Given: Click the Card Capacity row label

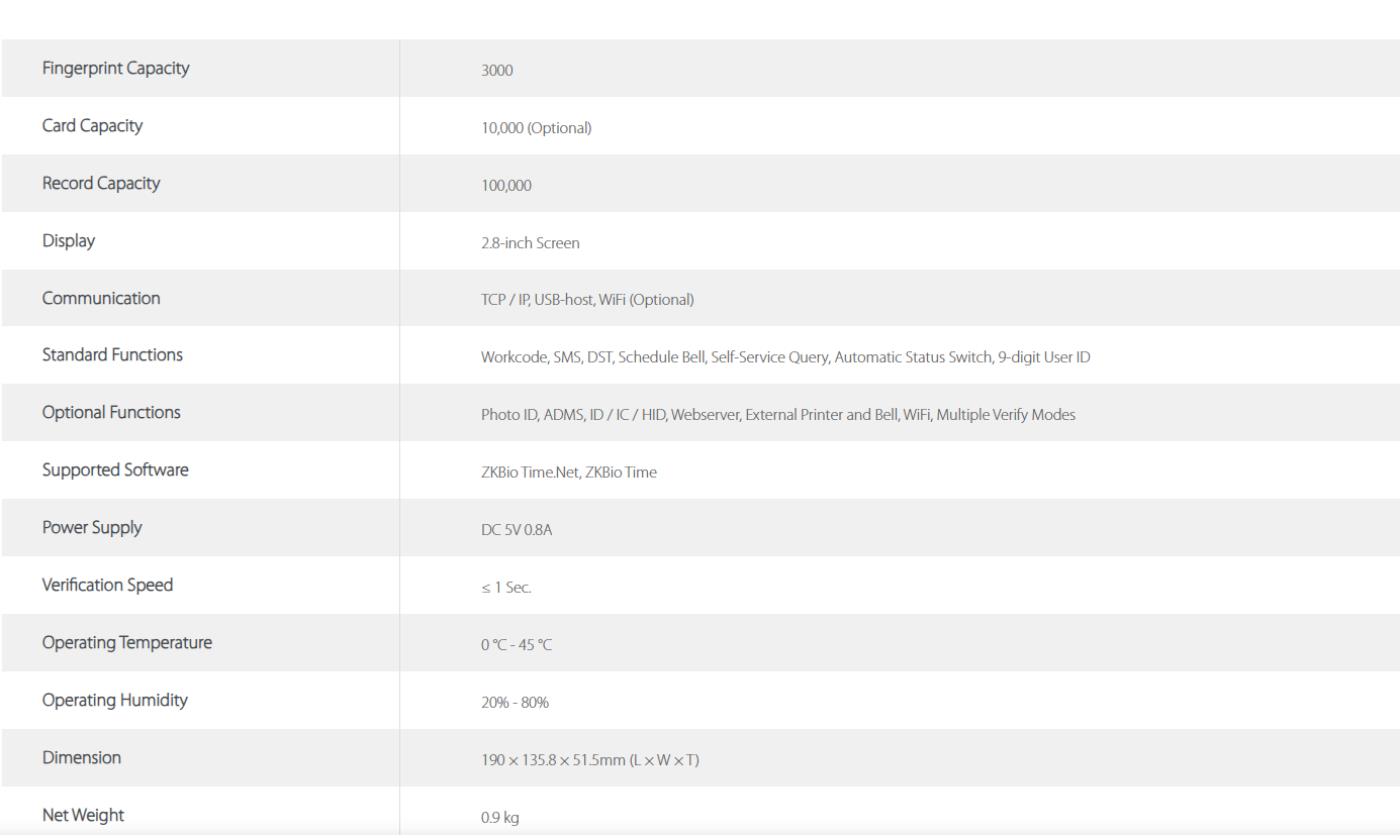Looking at the screenshot, I should point(92,126).
